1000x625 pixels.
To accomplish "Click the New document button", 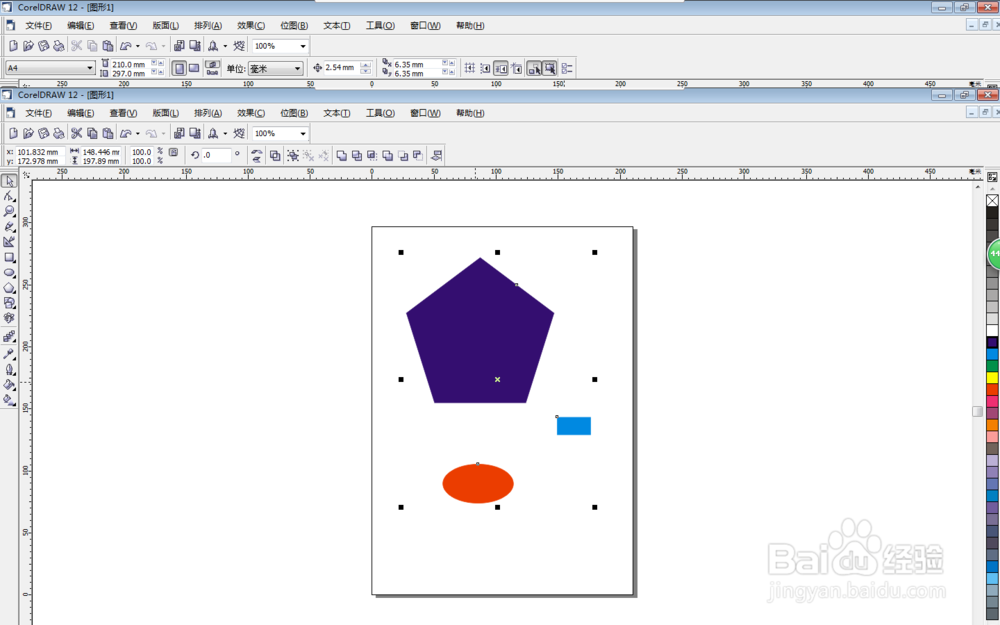I will [13, 133].
